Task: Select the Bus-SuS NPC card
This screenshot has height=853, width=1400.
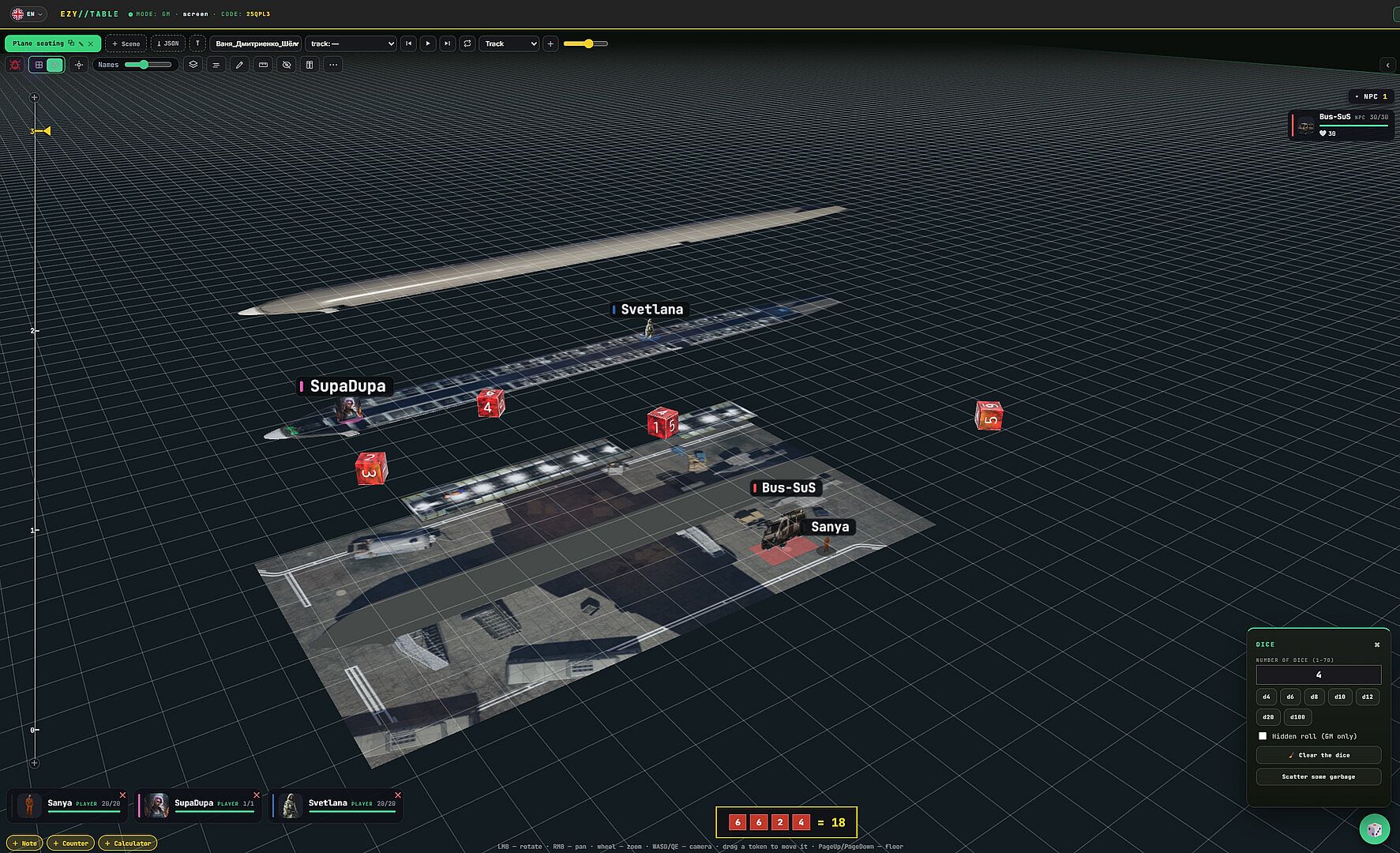Action: click(1342, 125)
